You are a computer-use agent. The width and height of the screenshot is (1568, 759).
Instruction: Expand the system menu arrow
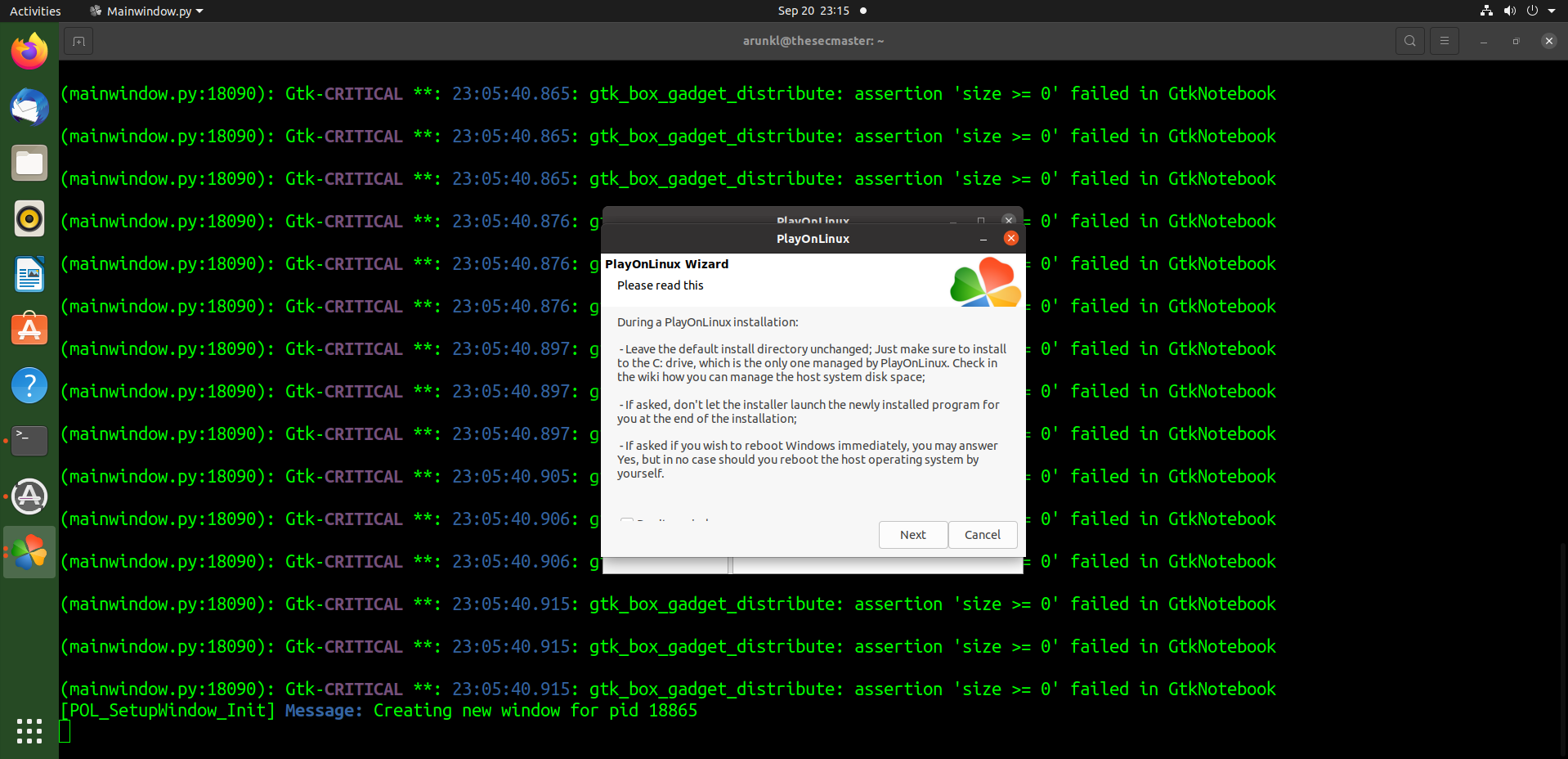[x=1552, y=11]
